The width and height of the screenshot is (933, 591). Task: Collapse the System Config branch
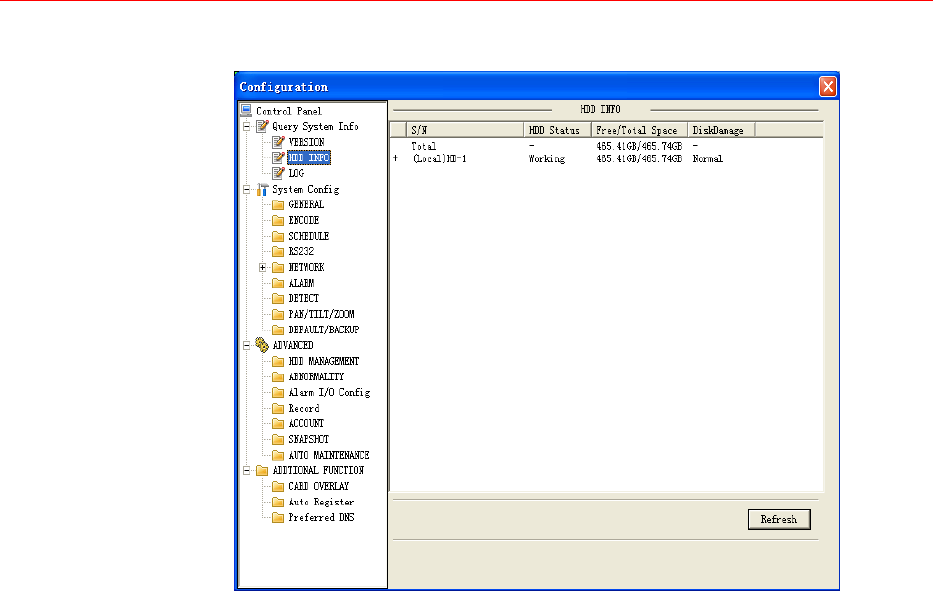click(x=247, y=190)
